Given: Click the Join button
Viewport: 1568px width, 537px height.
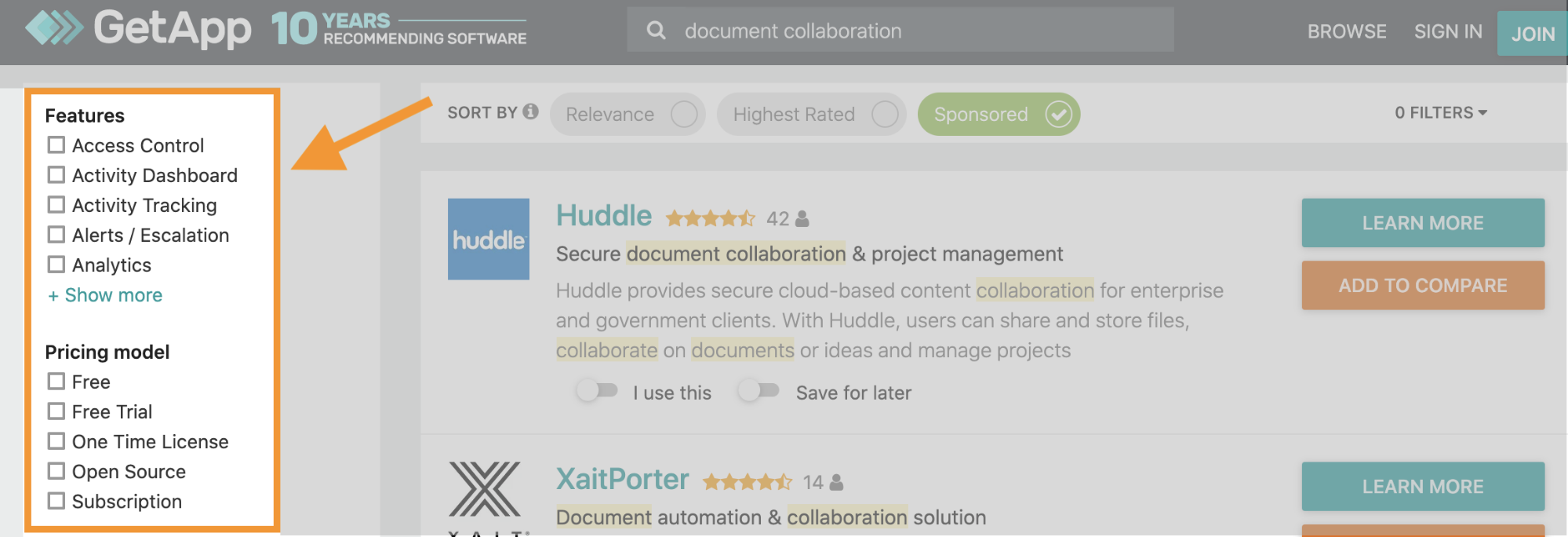Looking at the screenshot, I should point(1533,34).
